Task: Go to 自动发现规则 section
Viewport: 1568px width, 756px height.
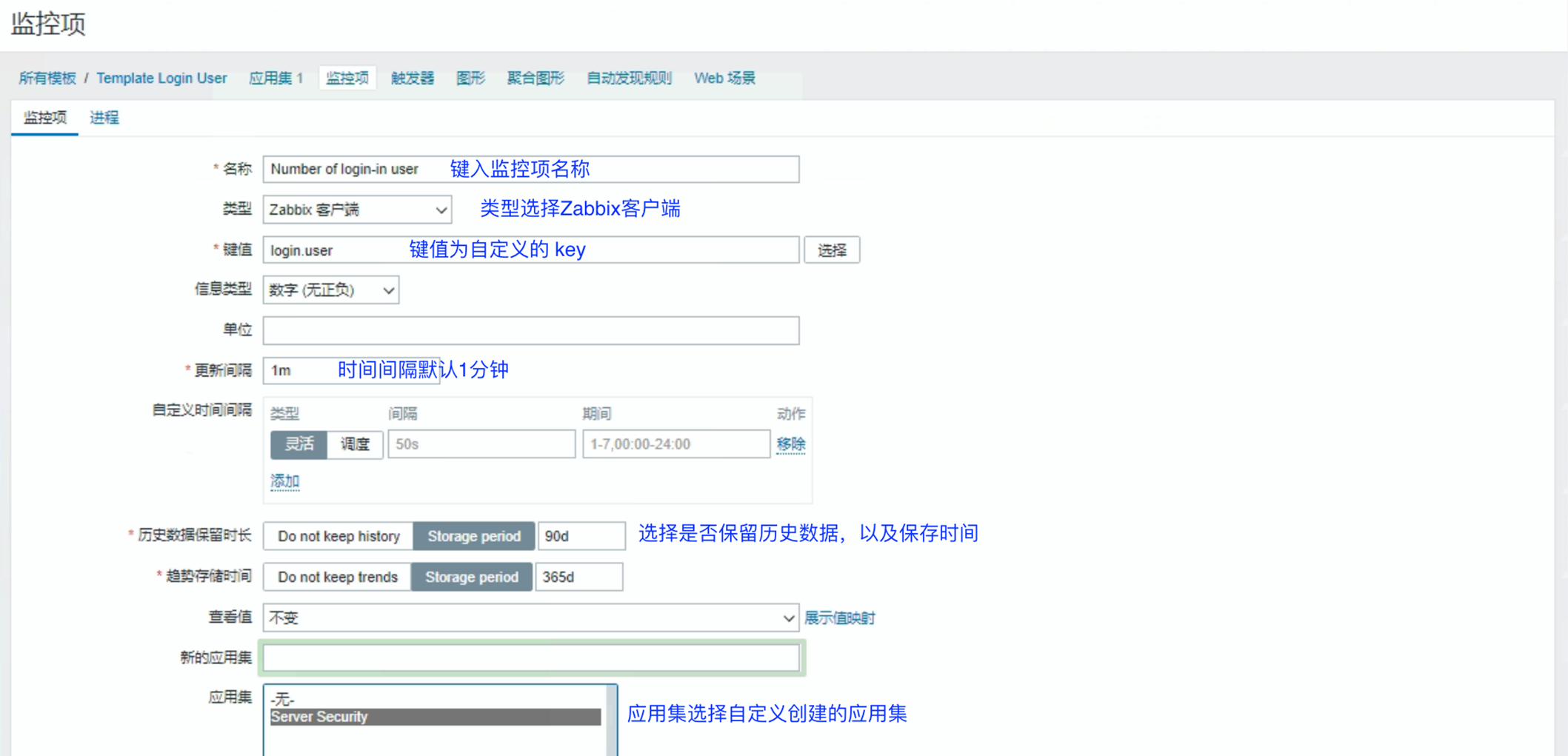Action: pyautogui.click(x=629, y=78)
